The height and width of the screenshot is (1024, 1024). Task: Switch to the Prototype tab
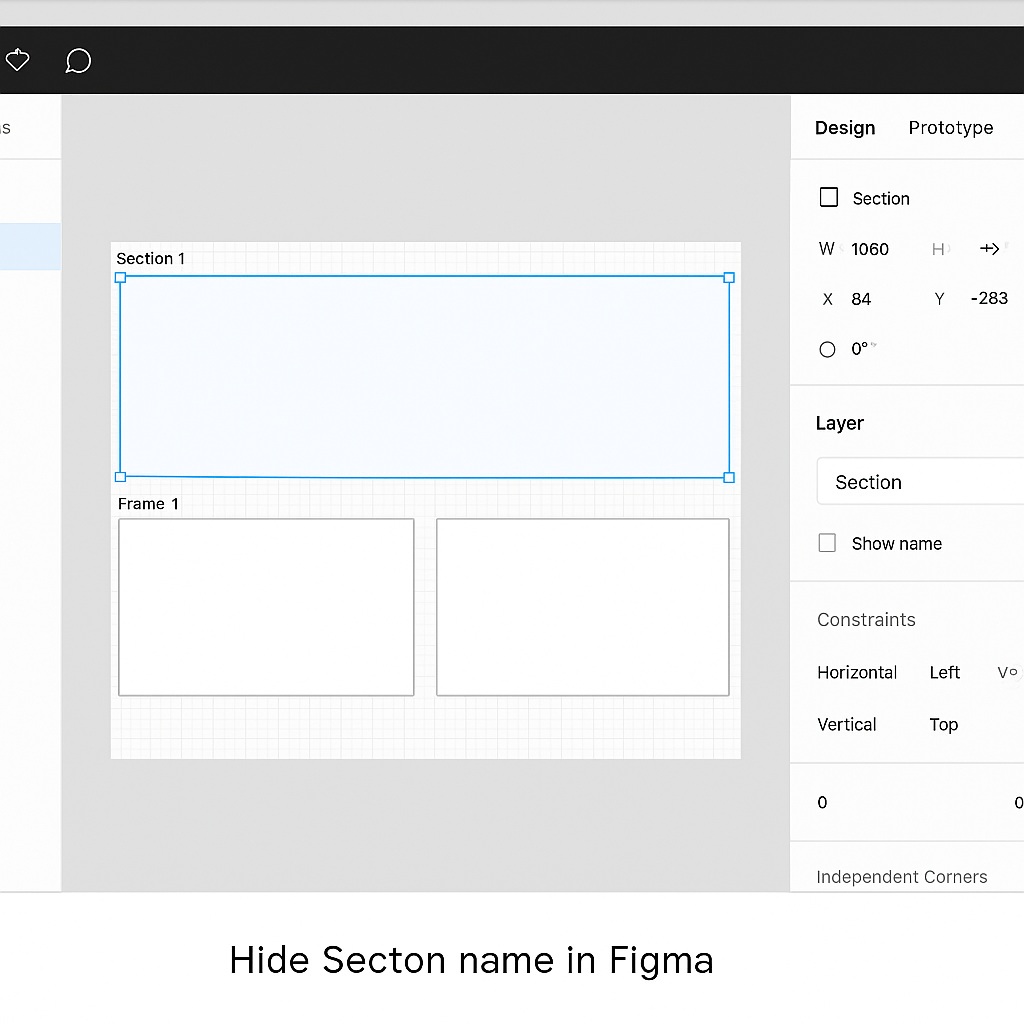(x=950, y=128)
